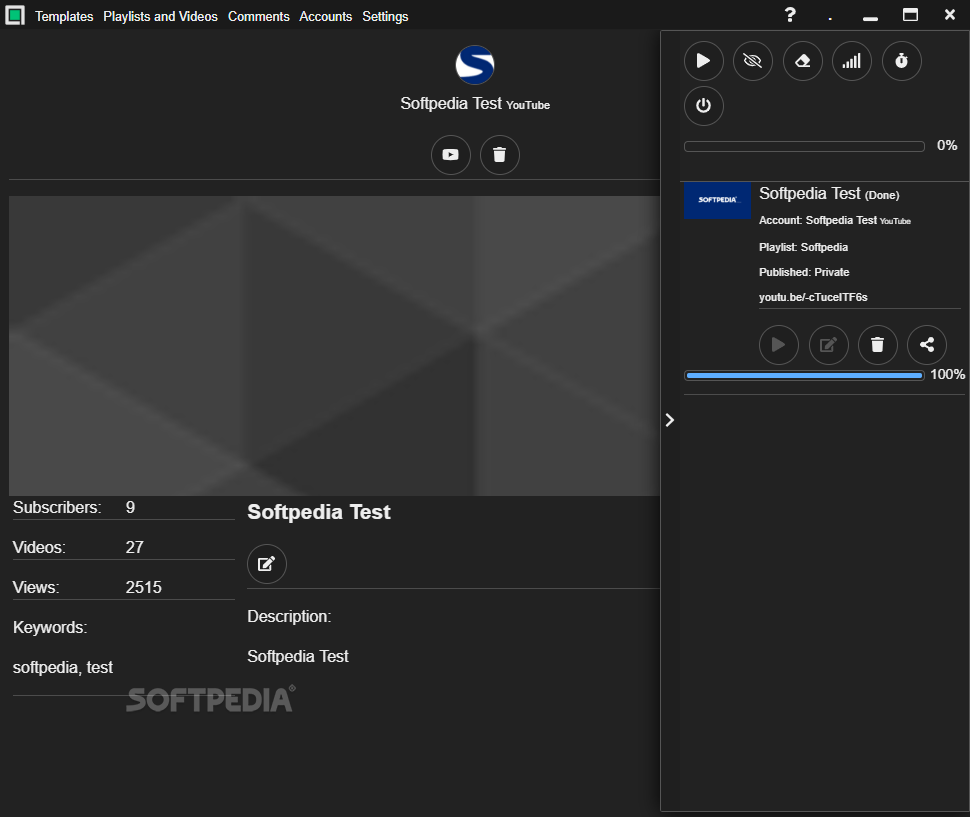The image size is (970, 817).
Task: Click 'Published: Private' status text
Action: [x=804, y=272]
